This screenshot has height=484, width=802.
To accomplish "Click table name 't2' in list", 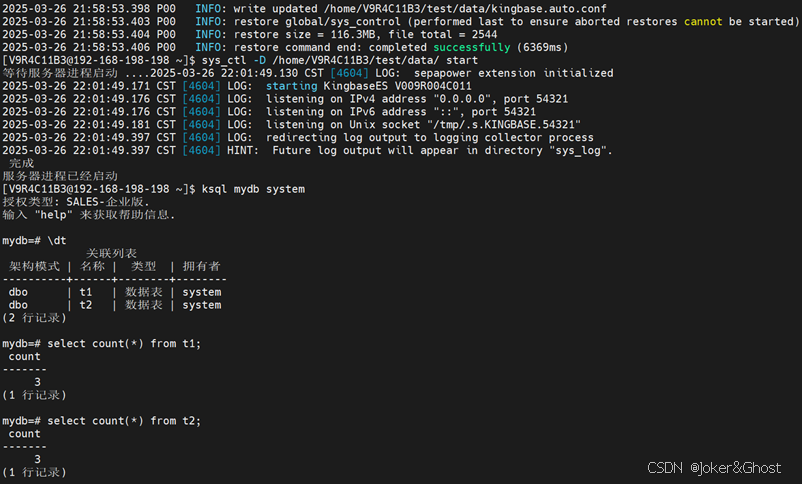I will click(x=86, y=305).
